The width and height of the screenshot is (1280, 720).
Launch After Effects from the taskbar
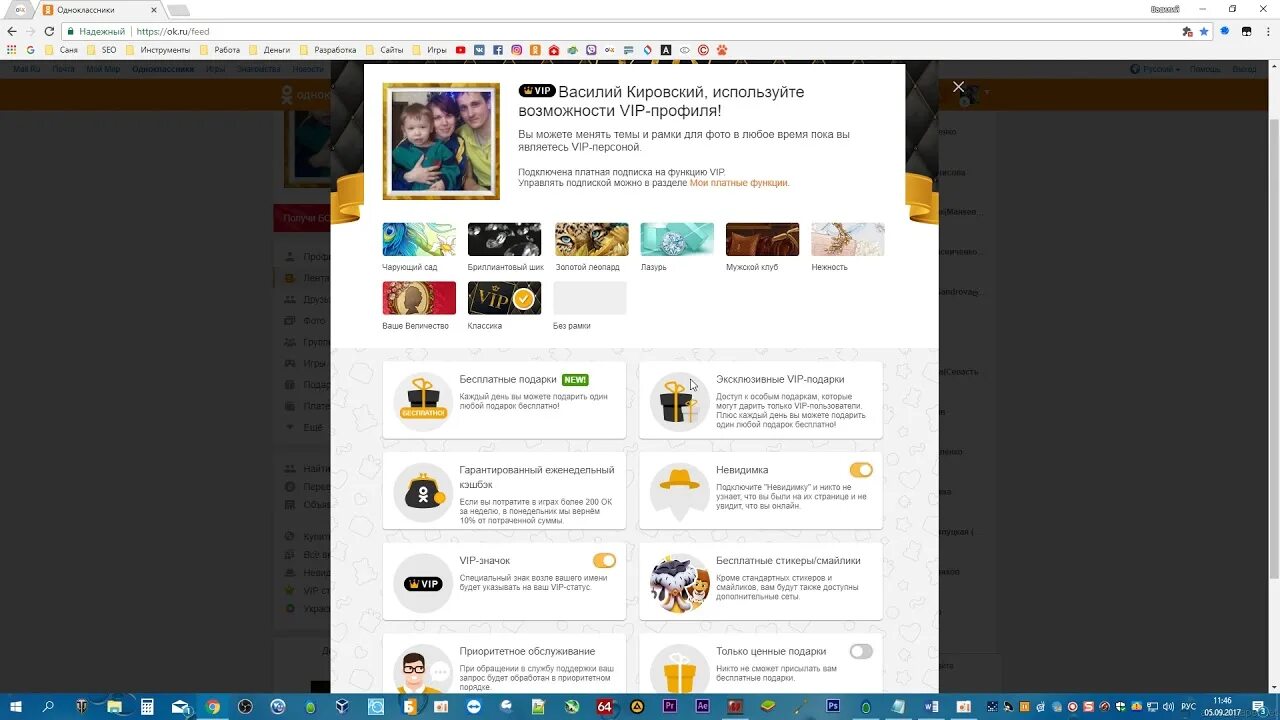(x=702, y=706)
